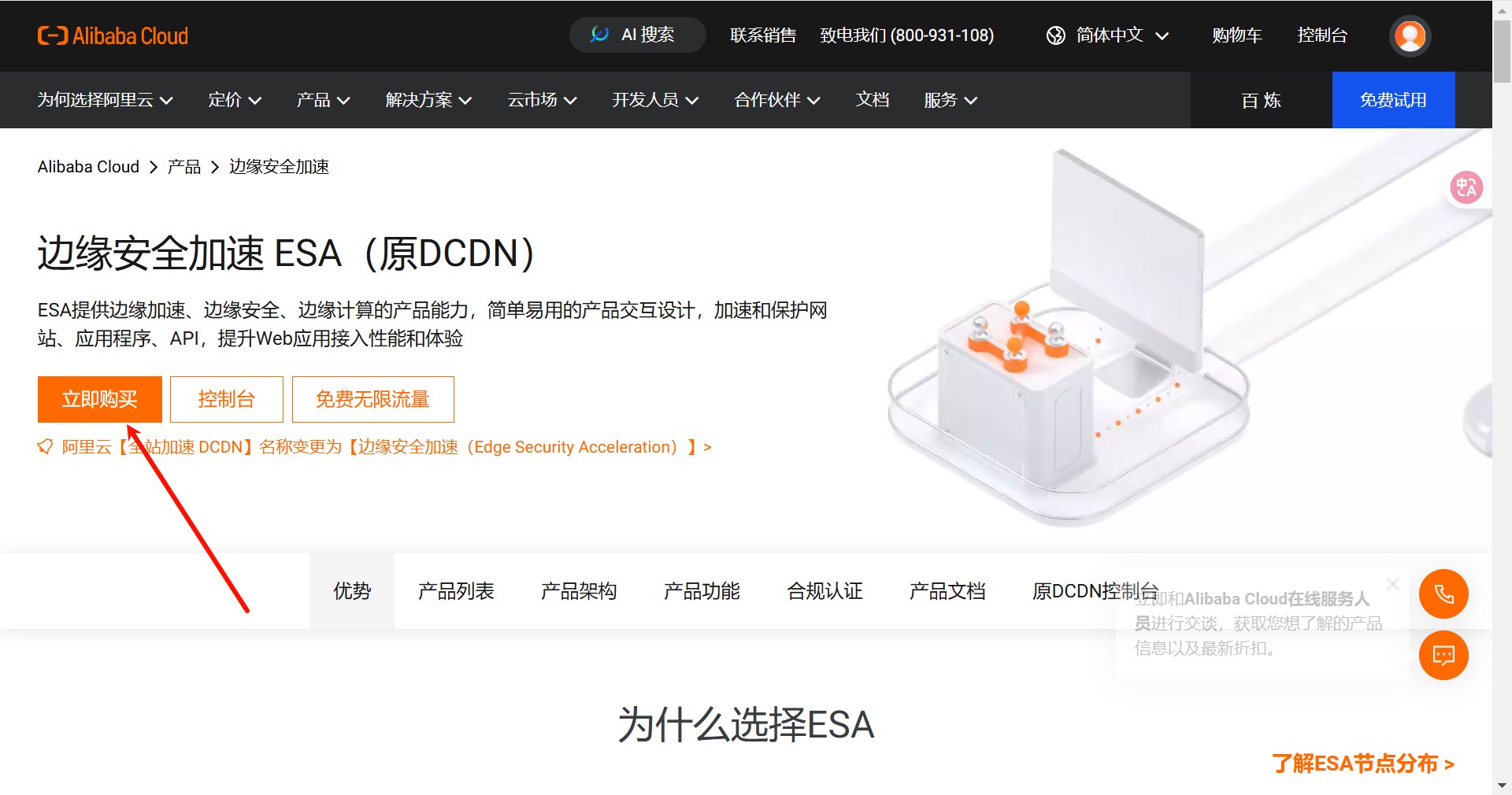Click the 免费无限流量 button
Image resolution: width=1512 pixels, height=795 pixels.
372,399
